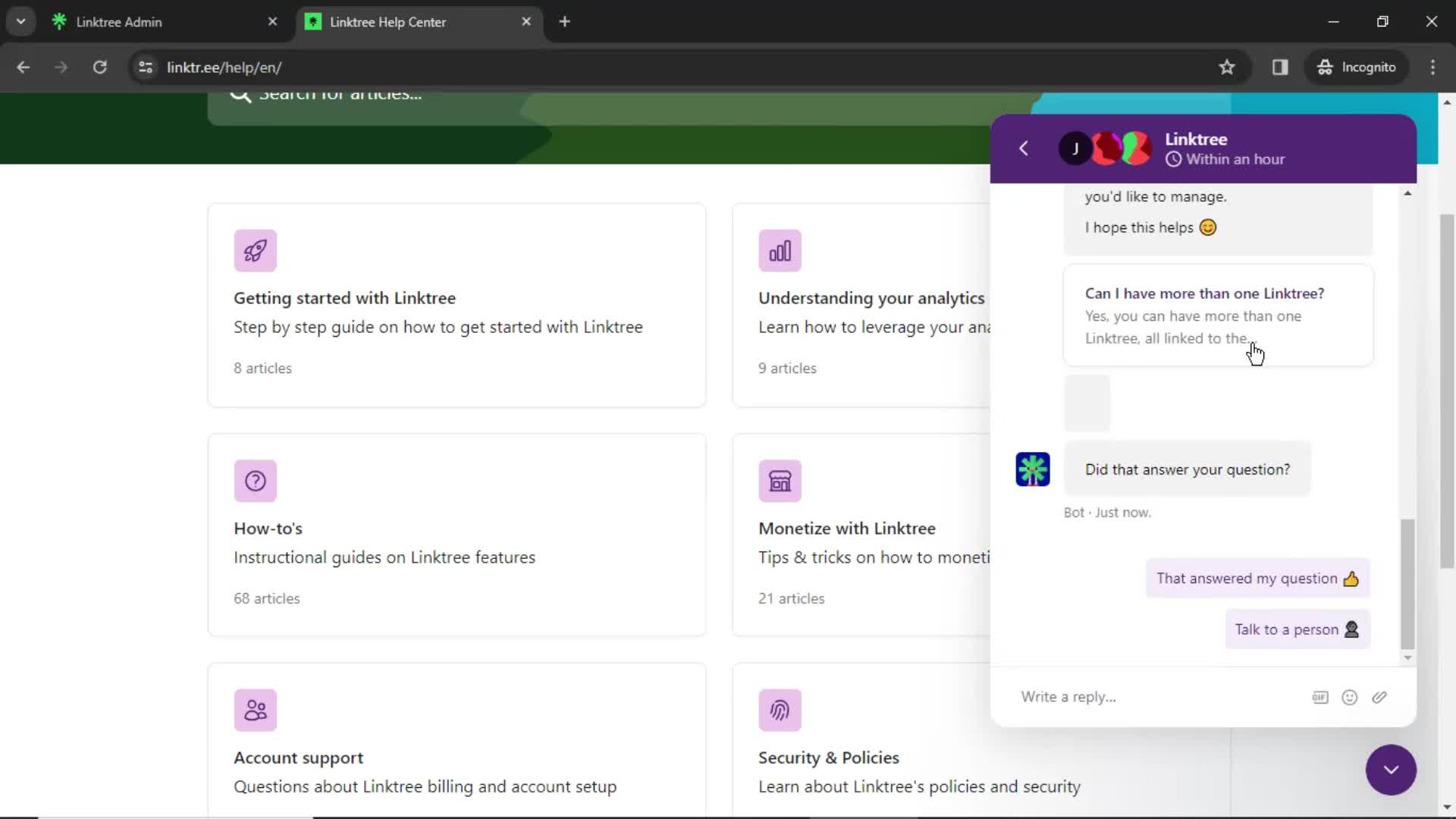Screen dimensions: 1456x819
Task: Choose 'Talk to a person' reply
Action: click(1297, 629)
